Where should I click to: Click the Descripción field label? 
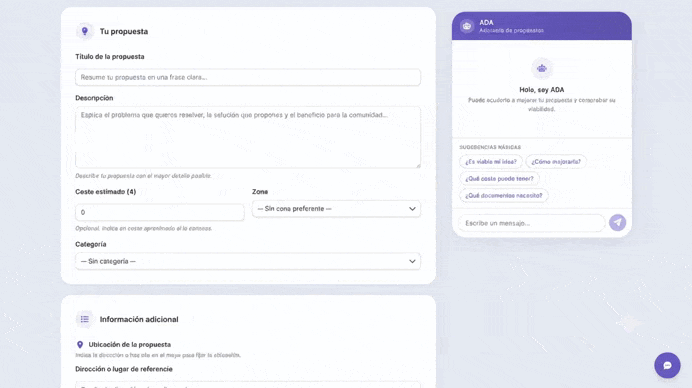click(x=94, y=98)
